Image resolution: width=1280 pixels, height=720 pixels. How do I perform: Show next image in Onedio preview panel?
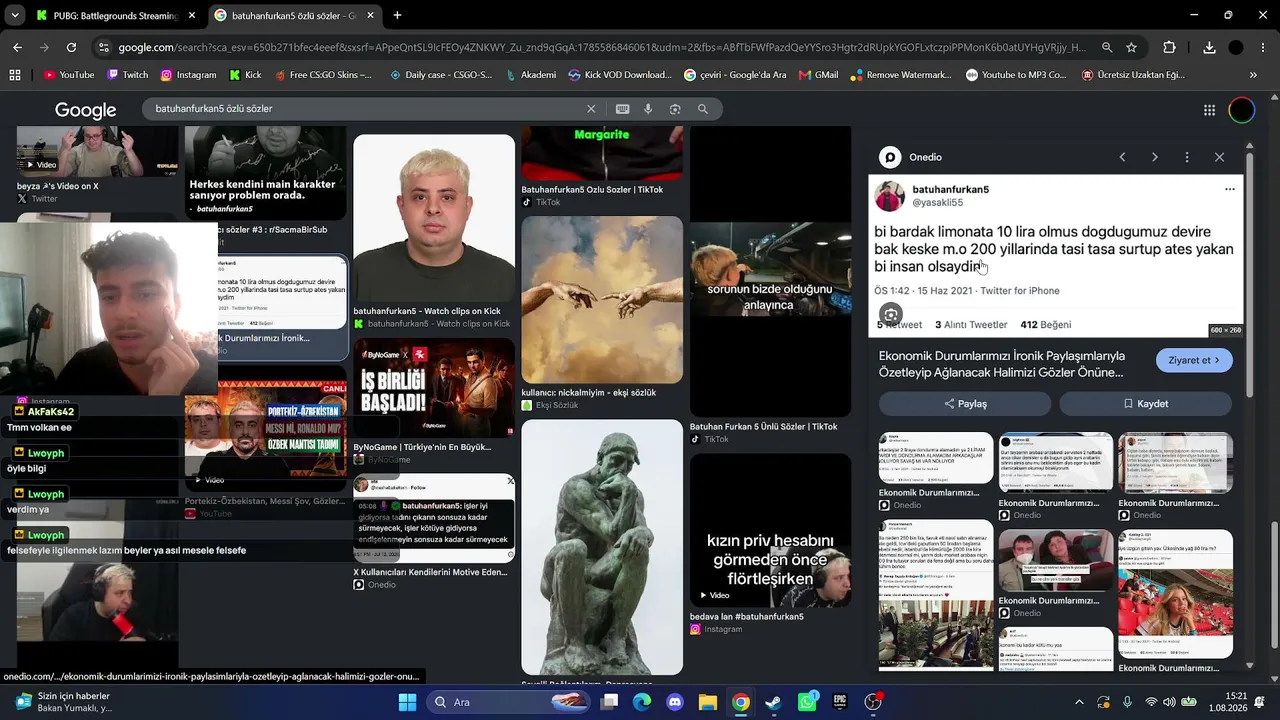pyautogui.click(x=1154, y=157)
